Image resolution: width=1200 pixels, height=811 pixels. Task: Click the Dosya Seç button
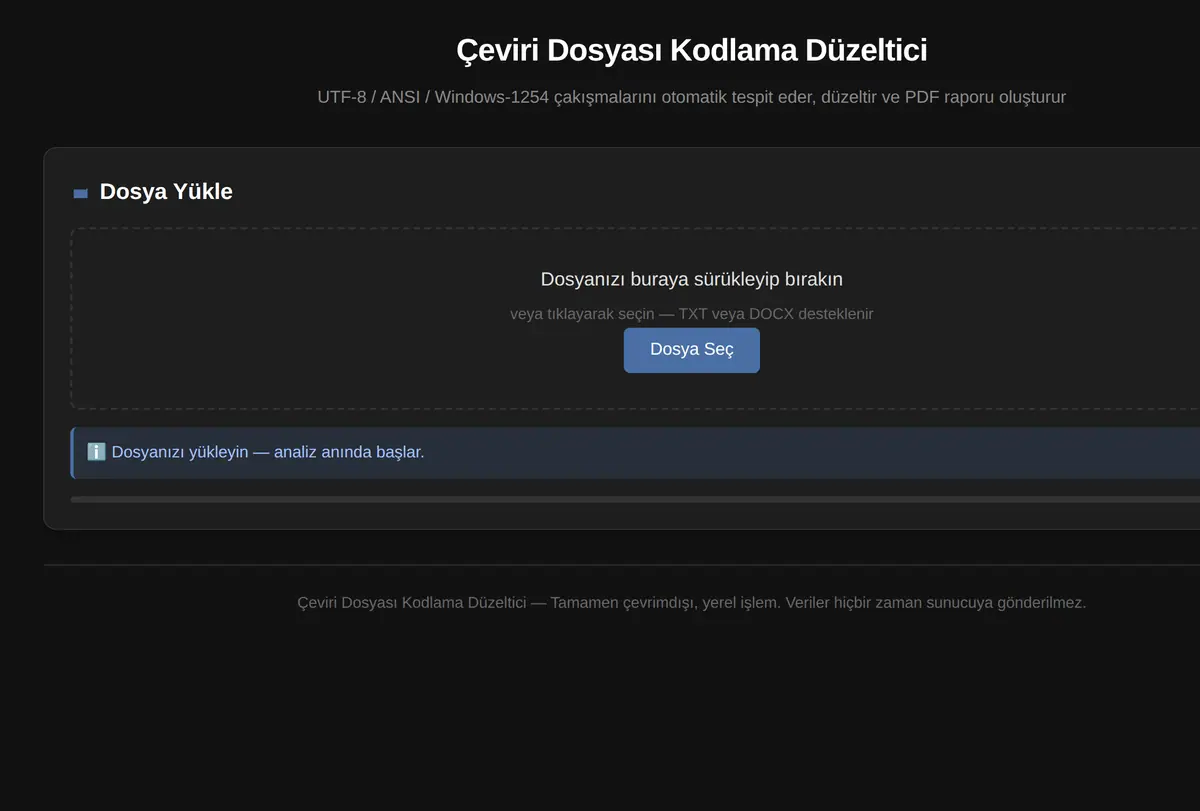coord(691,350)
